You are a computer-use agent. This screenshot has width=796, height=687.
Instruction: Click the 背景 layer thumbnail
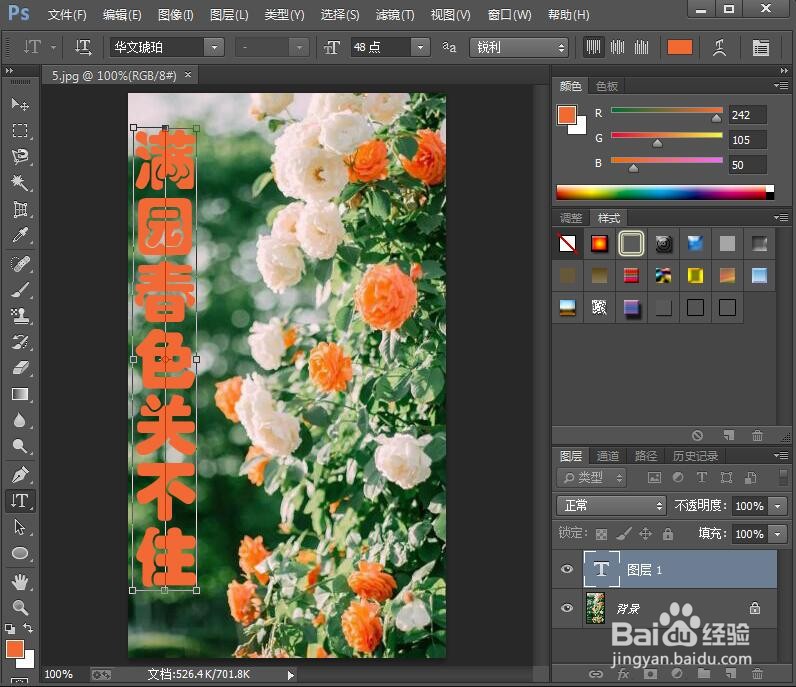(x=595, y=608)
